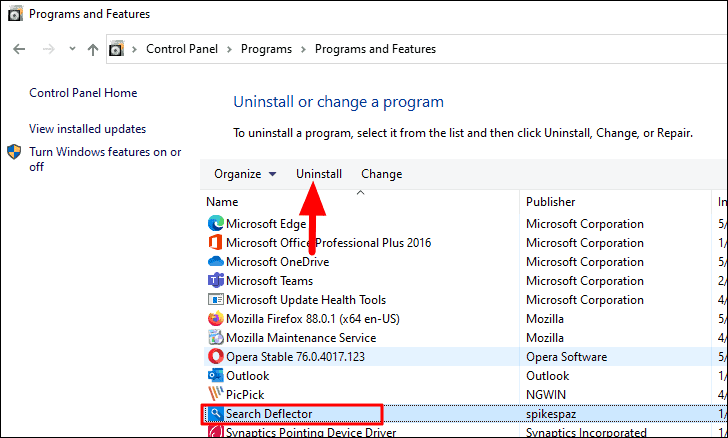Image resolution: width=728 pixels, height=438 pixels.
Task: Click the Microsoft OneDrive cloud icon
Action: (x=215, y=261)
